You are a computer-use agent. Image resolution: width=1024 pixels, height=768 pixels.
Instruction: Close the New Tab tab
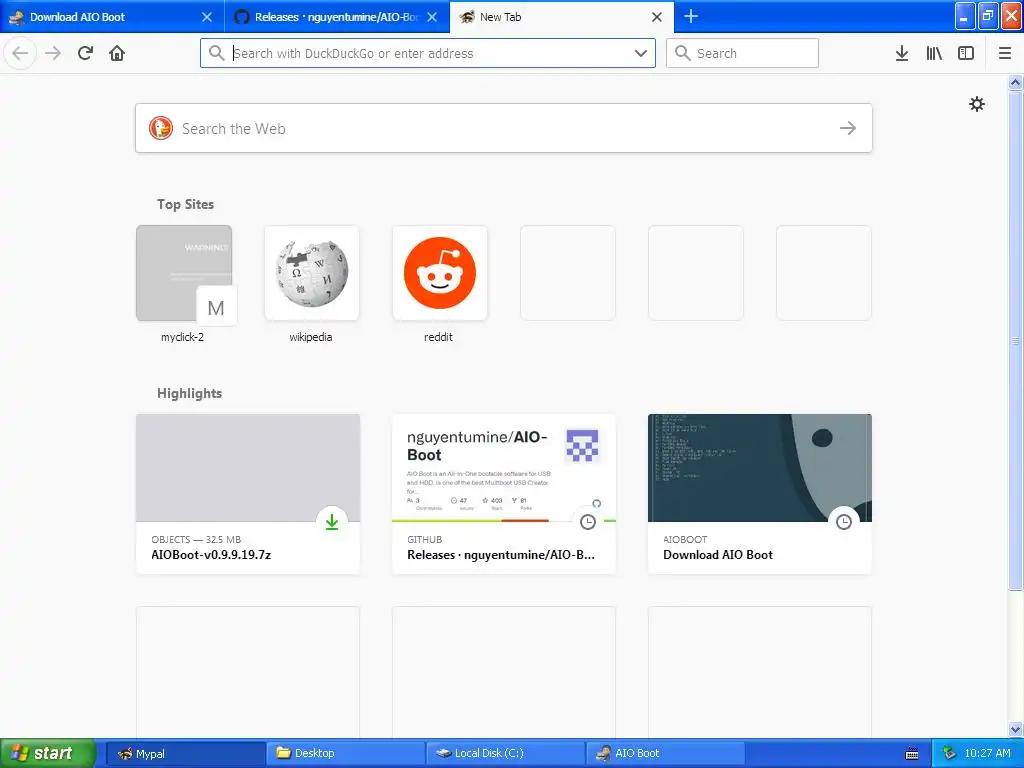(657, 17)
